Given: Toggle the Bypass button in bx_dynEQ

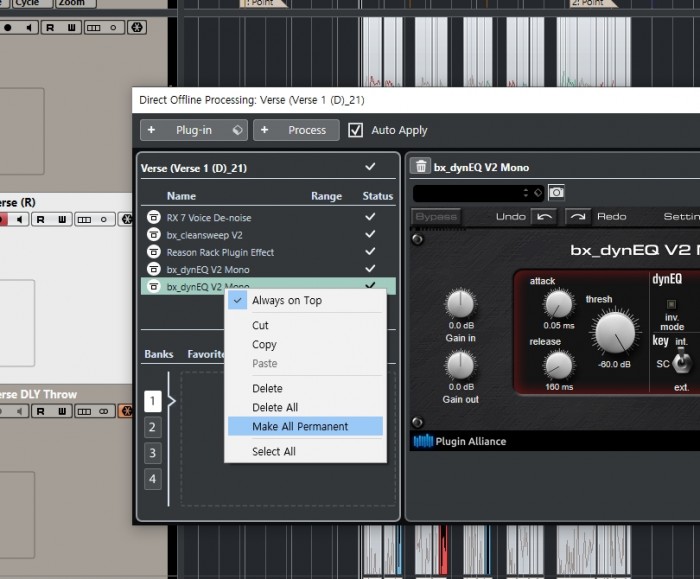Looking at the screenshot, I should pos(436,217).
